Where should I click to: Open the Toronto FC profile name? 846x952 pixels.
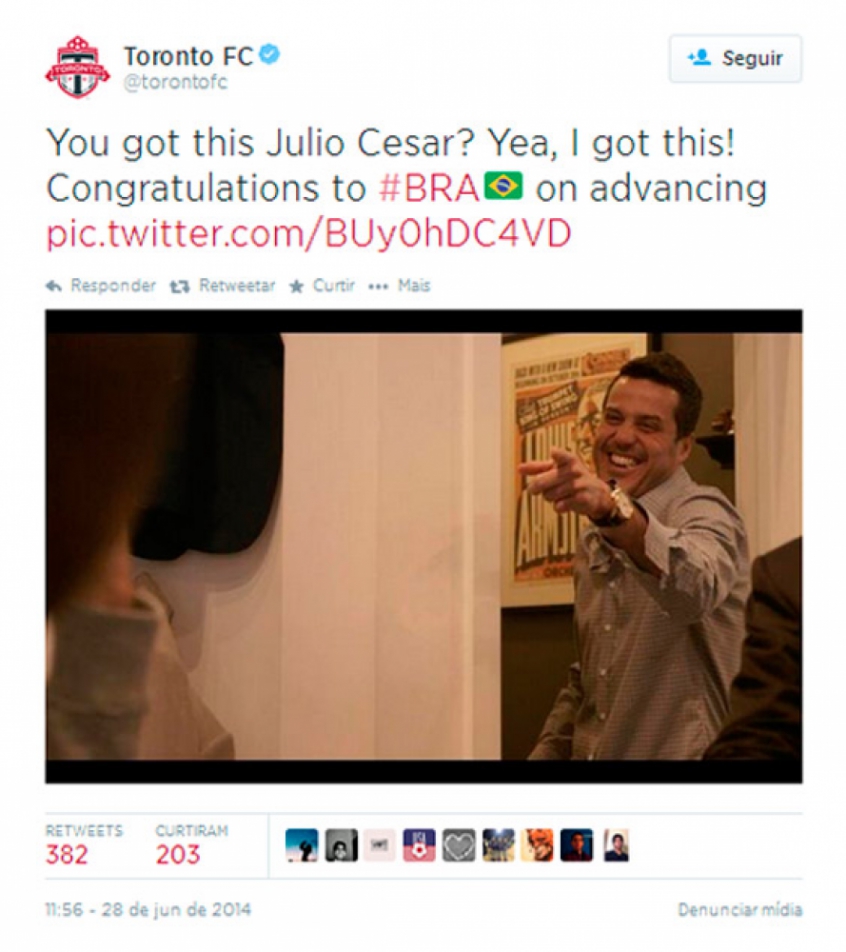pyautogui.click(x=188, y=56)
